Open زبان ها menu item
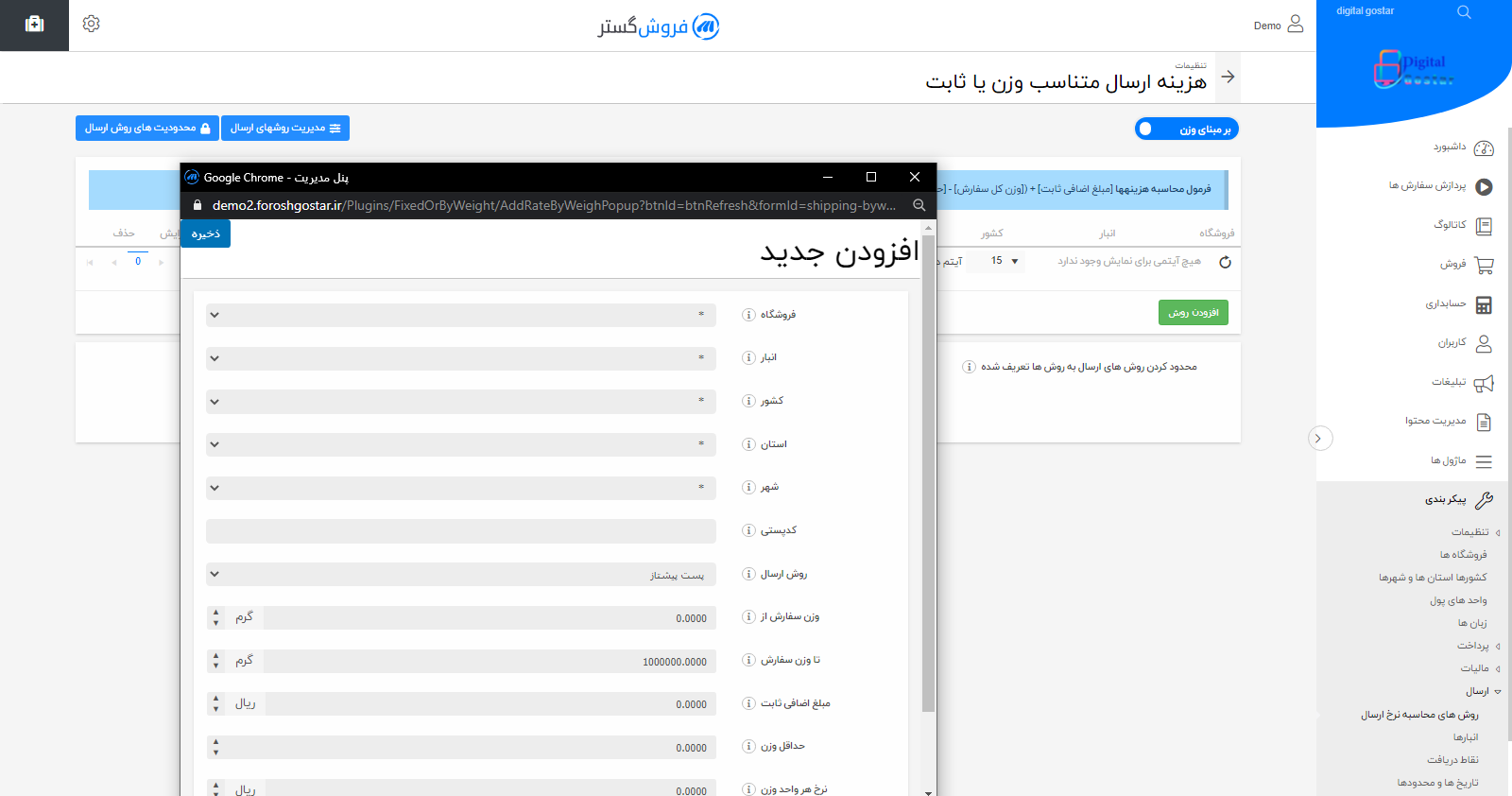This screenshot has width=1512, height=796. tap(1472, 623)
